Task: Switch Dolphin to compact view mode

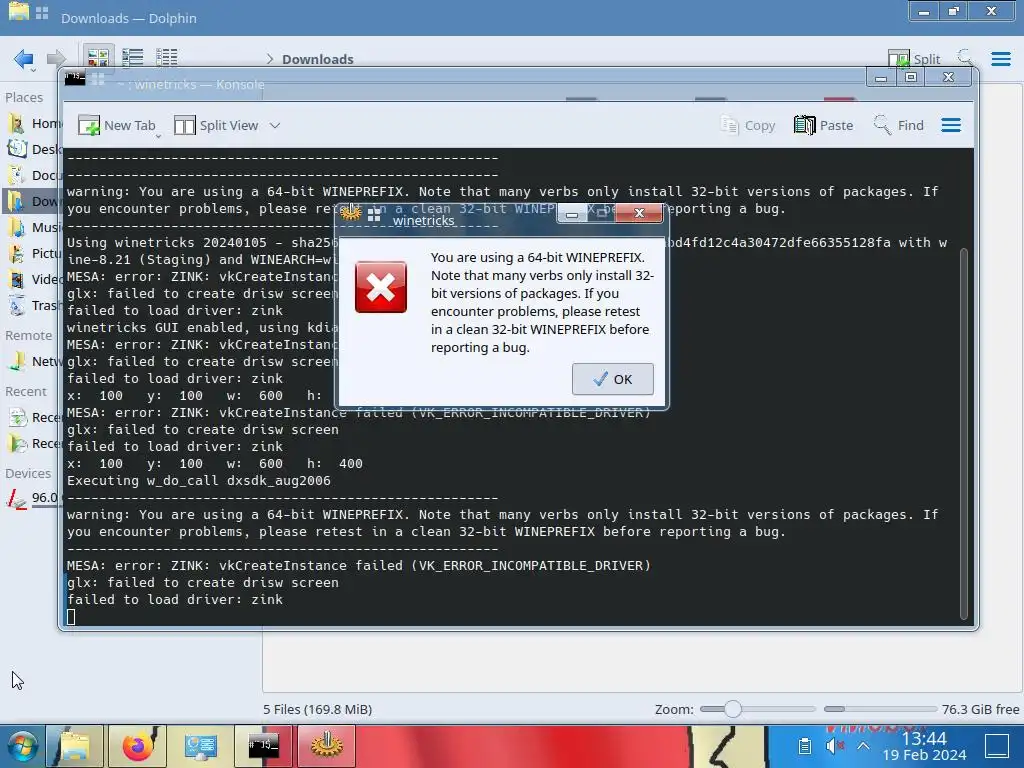Action: pyautogui.click(x=133, y=58)
